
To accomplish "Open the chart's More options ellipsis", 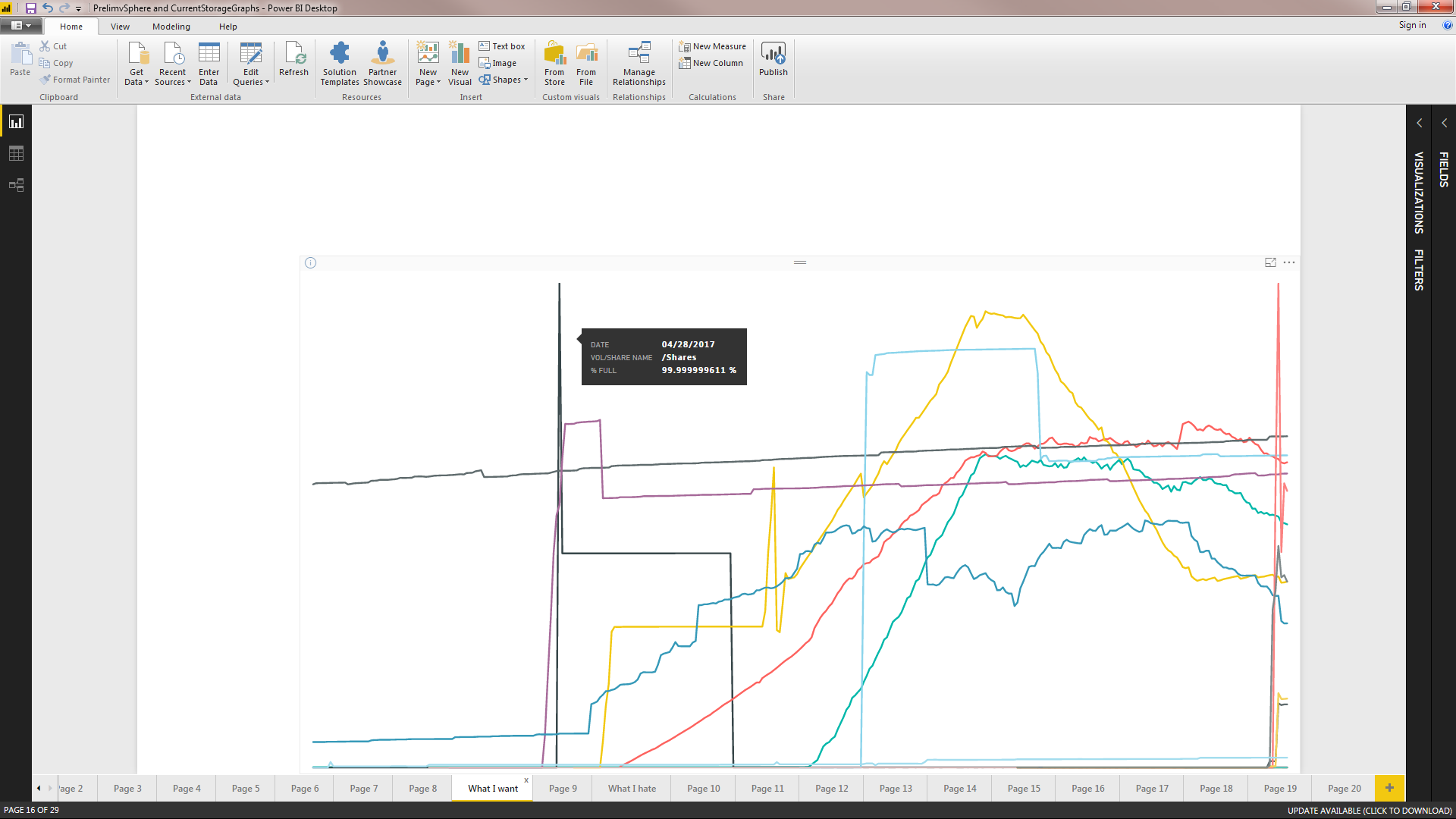I will point(1289,262).
